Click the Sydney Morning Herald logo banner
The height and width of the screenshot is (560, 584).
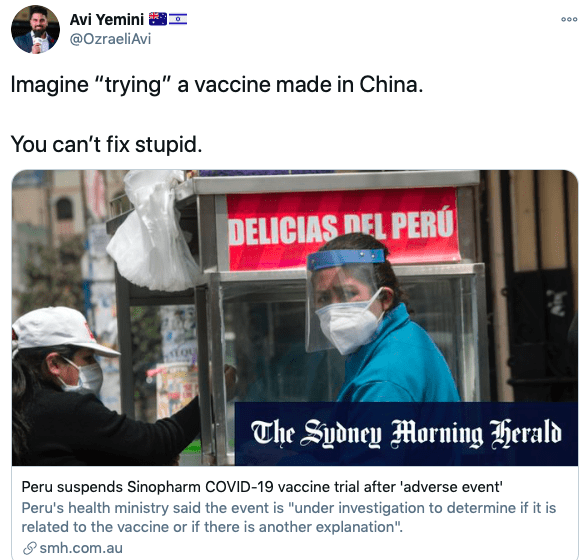(406, 433)
